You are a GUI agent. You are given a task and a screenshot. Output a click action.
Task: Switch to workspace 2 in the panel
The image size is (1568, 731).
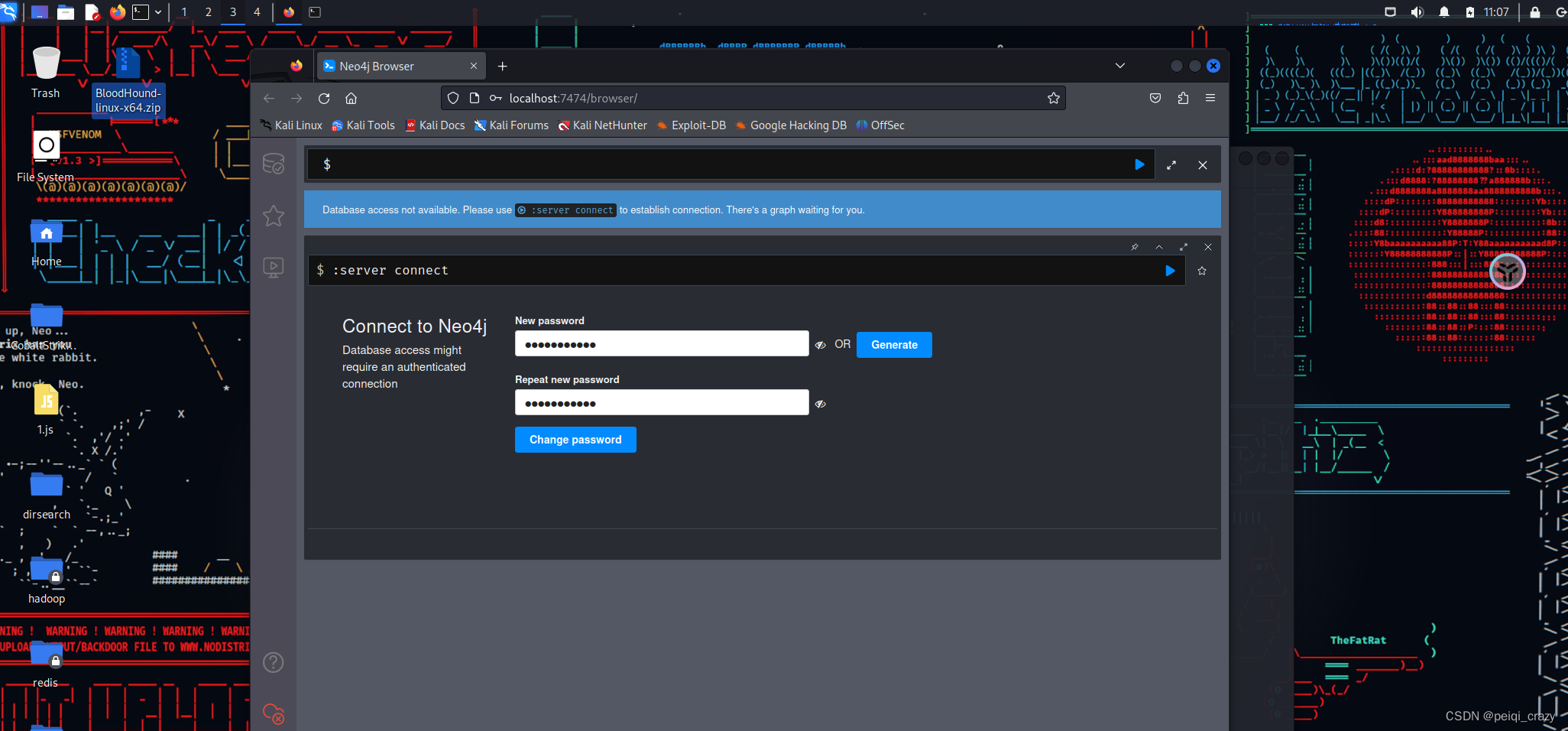[x=209, y=12]
